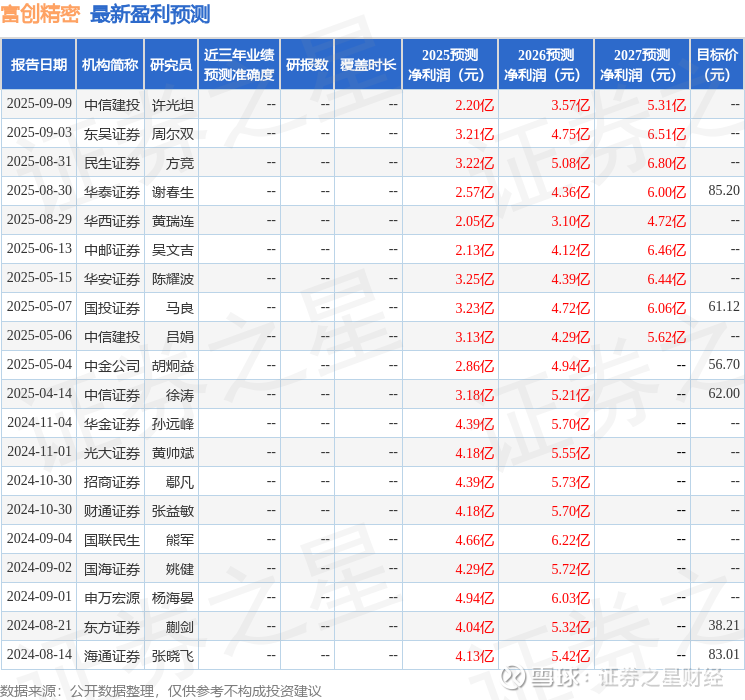Screen dimensions: 745x700
Task: Click 2026 profit value 5.21亿
Action: click(570, 395)
